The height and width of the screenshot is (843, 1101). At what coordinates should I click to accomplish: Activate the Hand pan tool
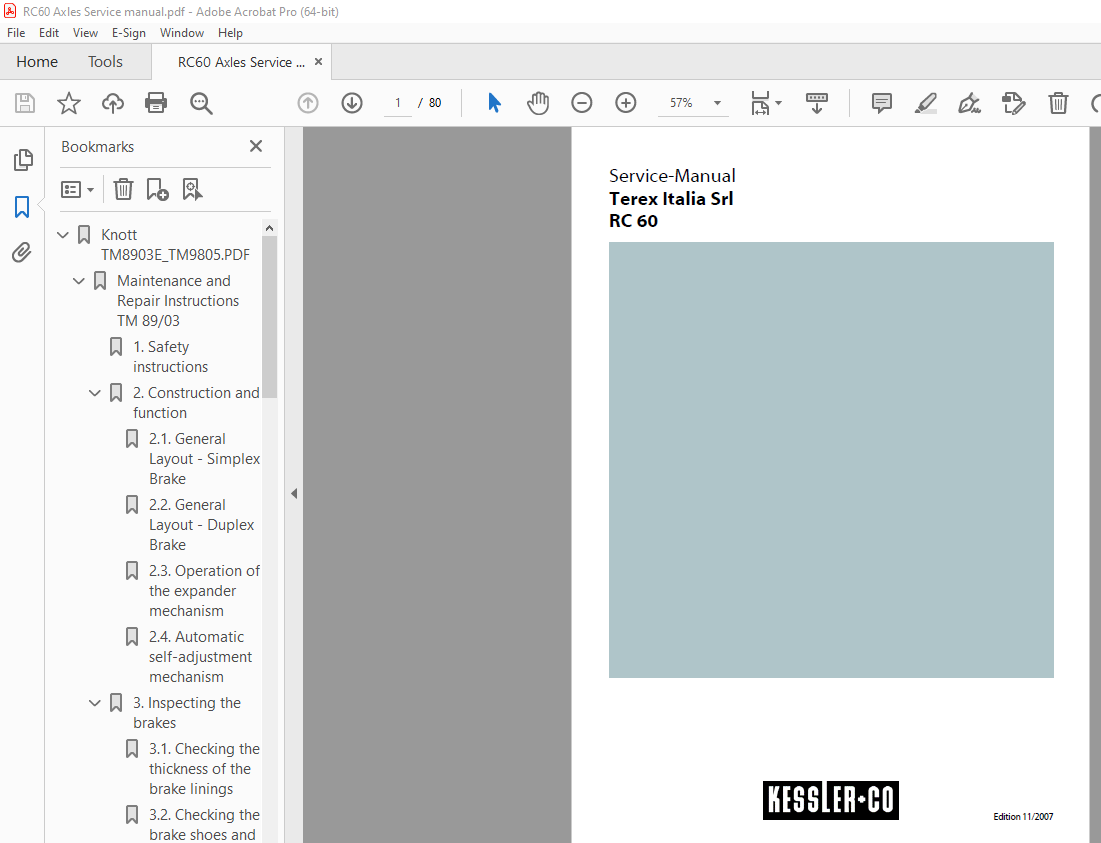pyautogui.click(x=538, y=103)
